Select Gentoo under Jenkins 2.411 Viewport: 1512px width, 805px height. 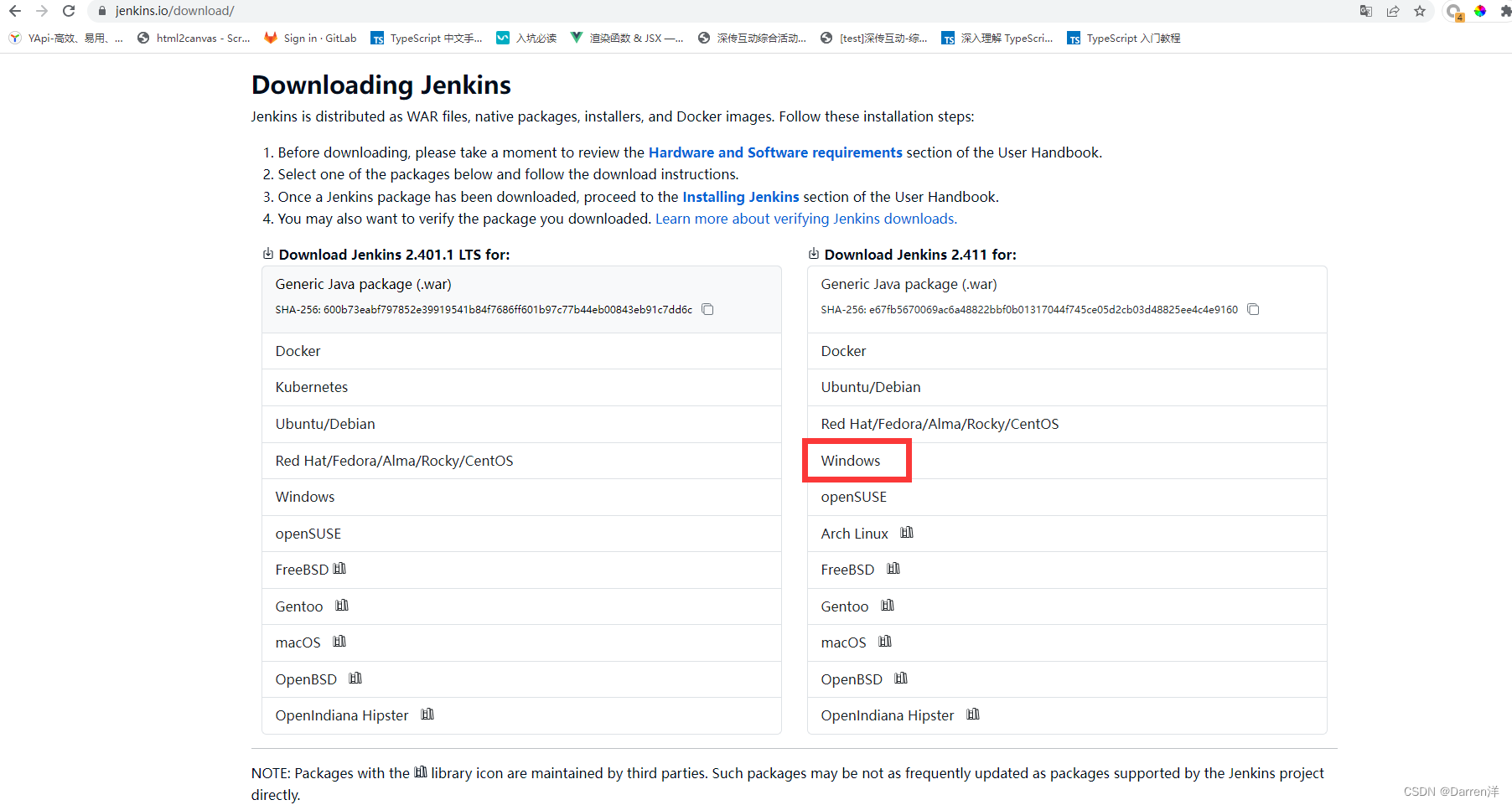point(1067,606)
